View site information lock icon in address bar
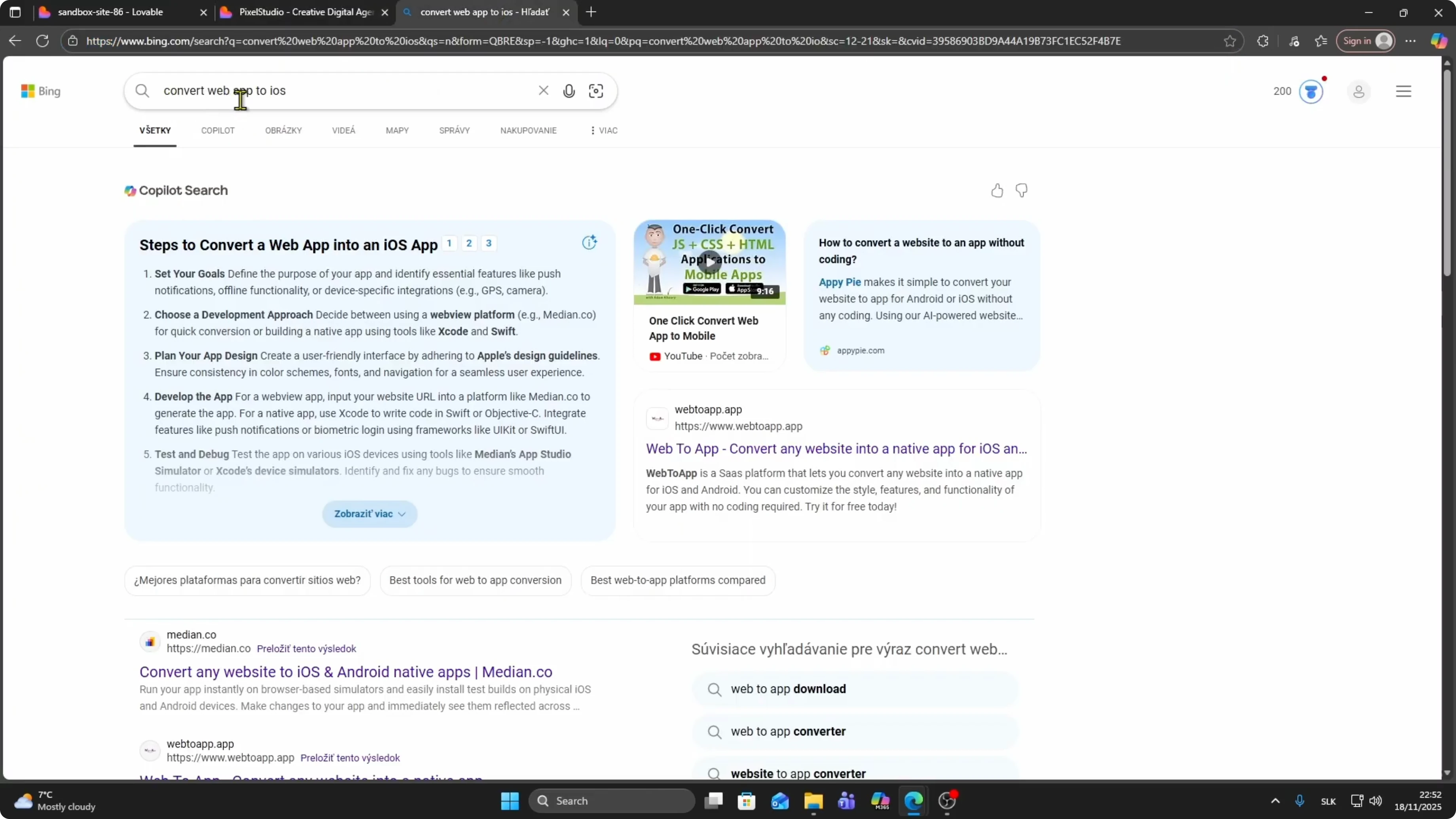Screen dimensions: 1456x819 click(72, 41)
